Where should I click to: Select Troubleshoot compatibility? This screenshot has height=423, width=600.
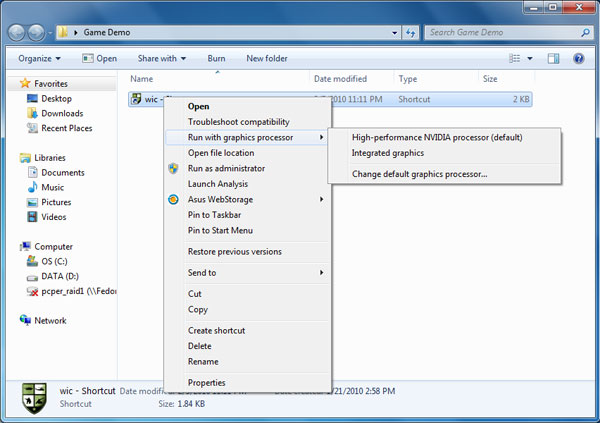pyautogui.click(x=247, y=122)
